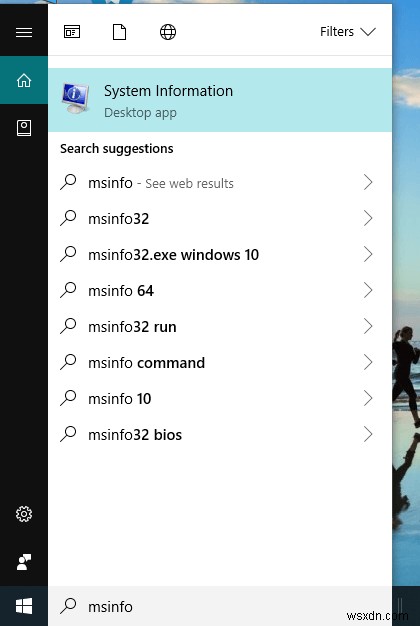Select the 'msinfo 10' suggestion
420x626 pixels.
(x=220, y=398)
